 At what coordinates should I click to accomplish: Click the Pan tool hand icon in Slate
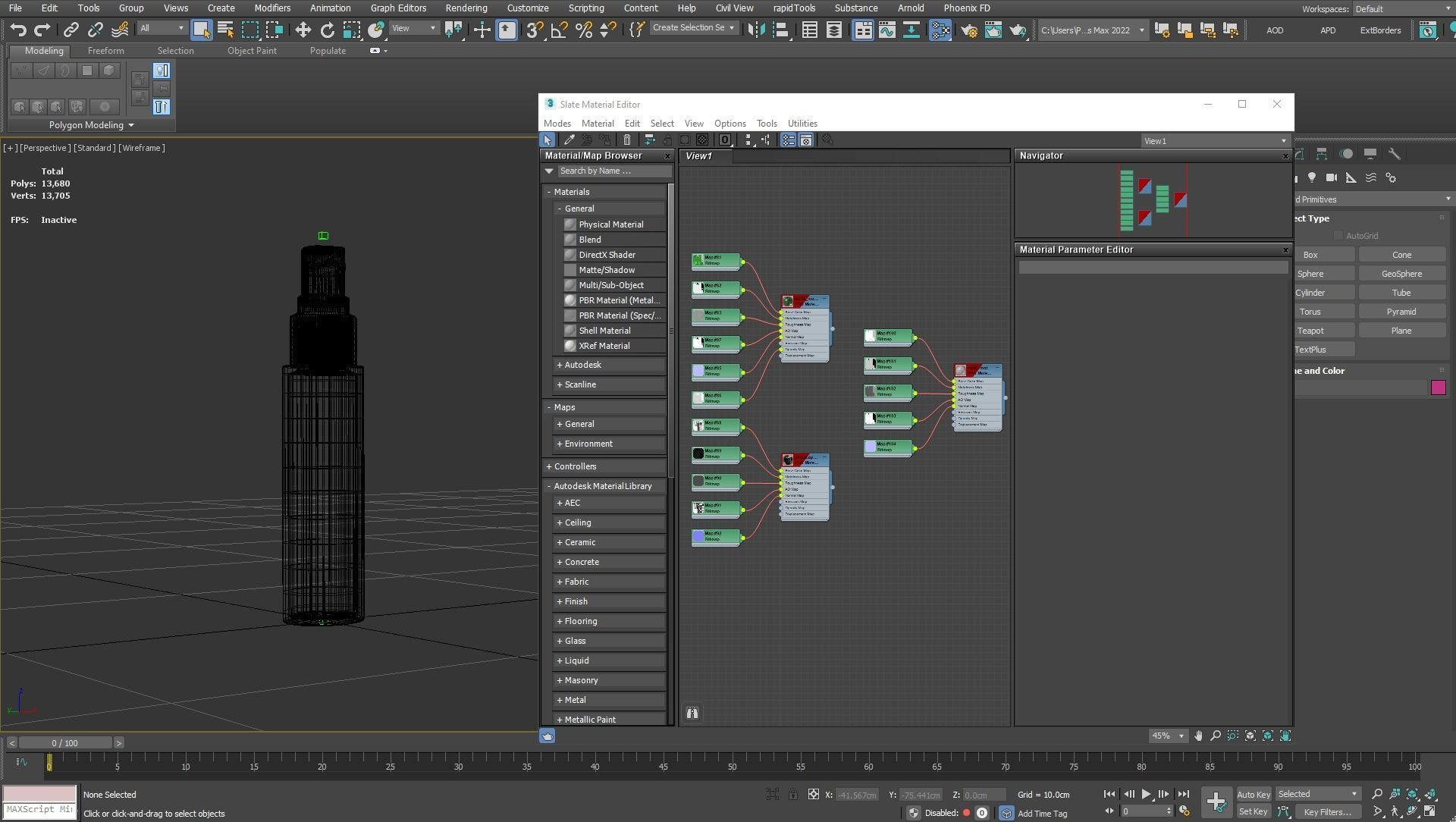coord(1198,736)
